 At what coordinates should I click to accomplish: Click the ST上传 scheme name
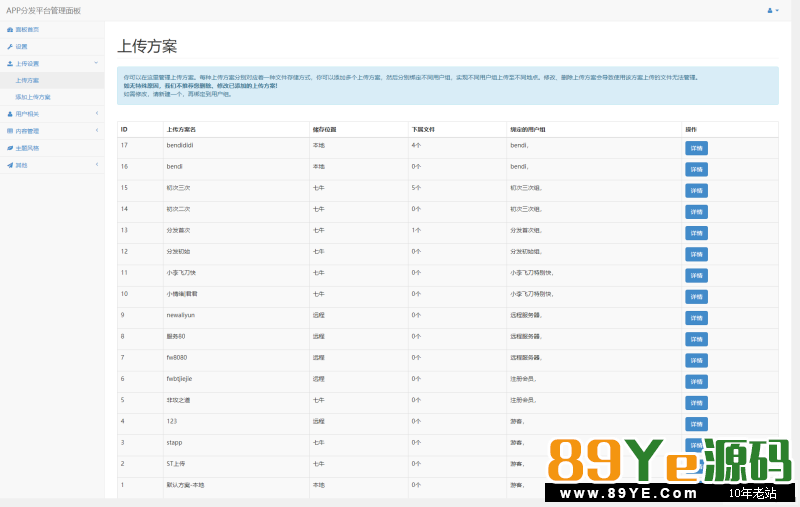coord(176,464)
